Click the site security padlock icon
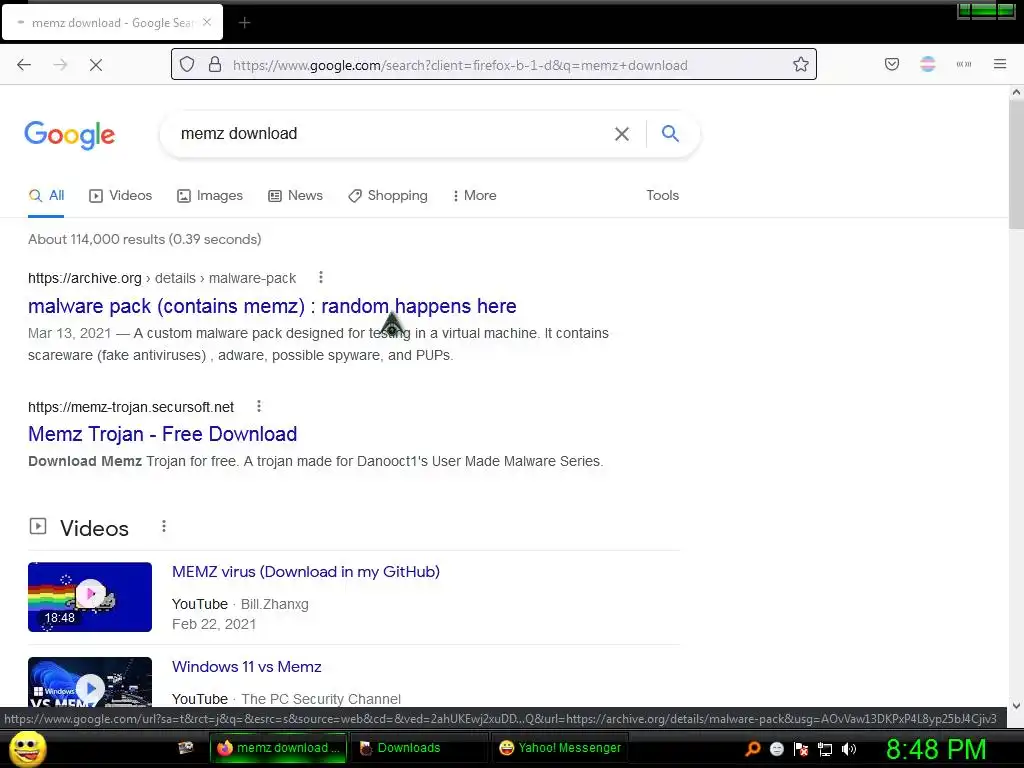Image resolution: width=1024 pixels, height=768 pixels. point(215,65)
